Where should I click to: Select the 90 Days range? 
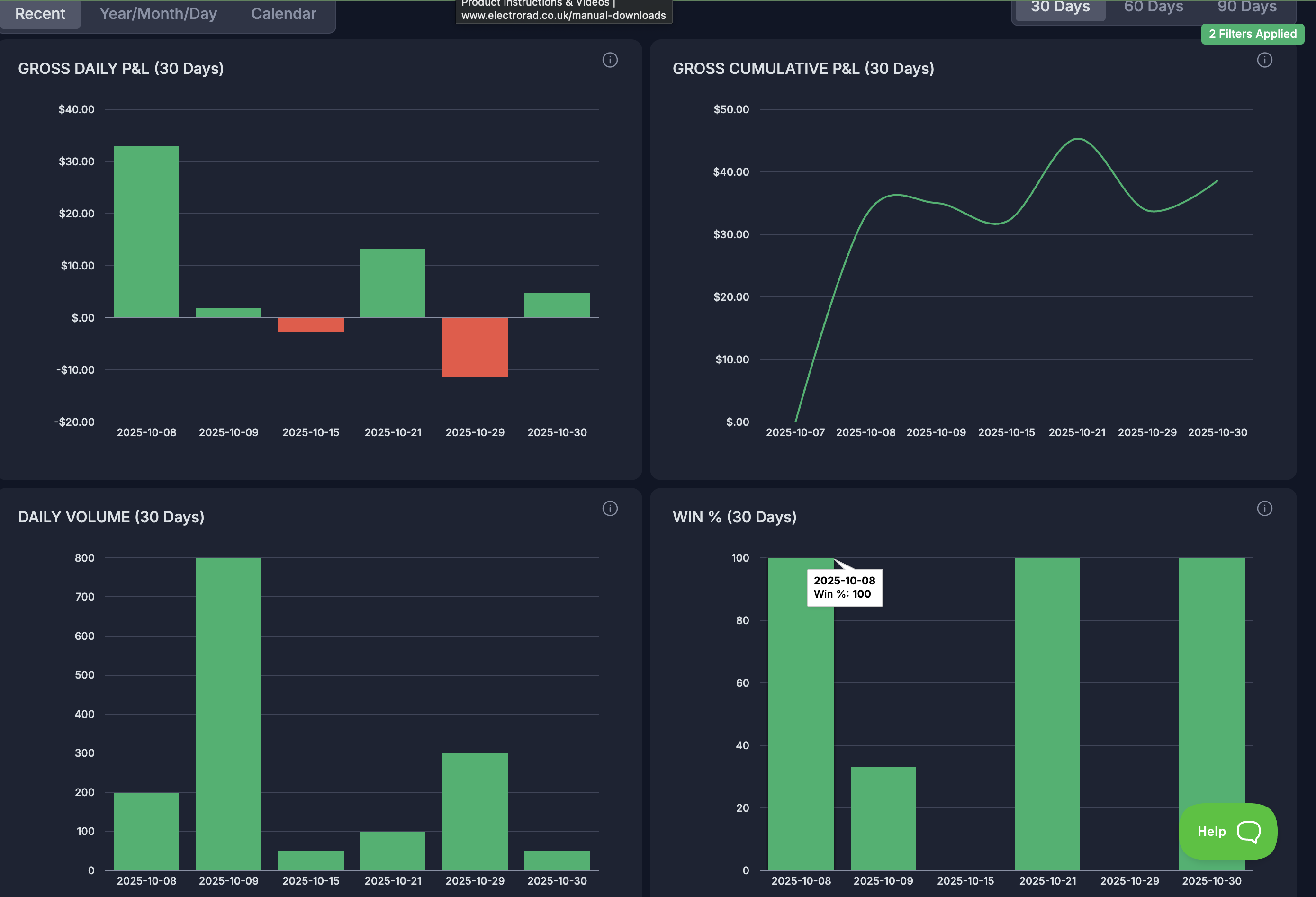point(1246,8)
